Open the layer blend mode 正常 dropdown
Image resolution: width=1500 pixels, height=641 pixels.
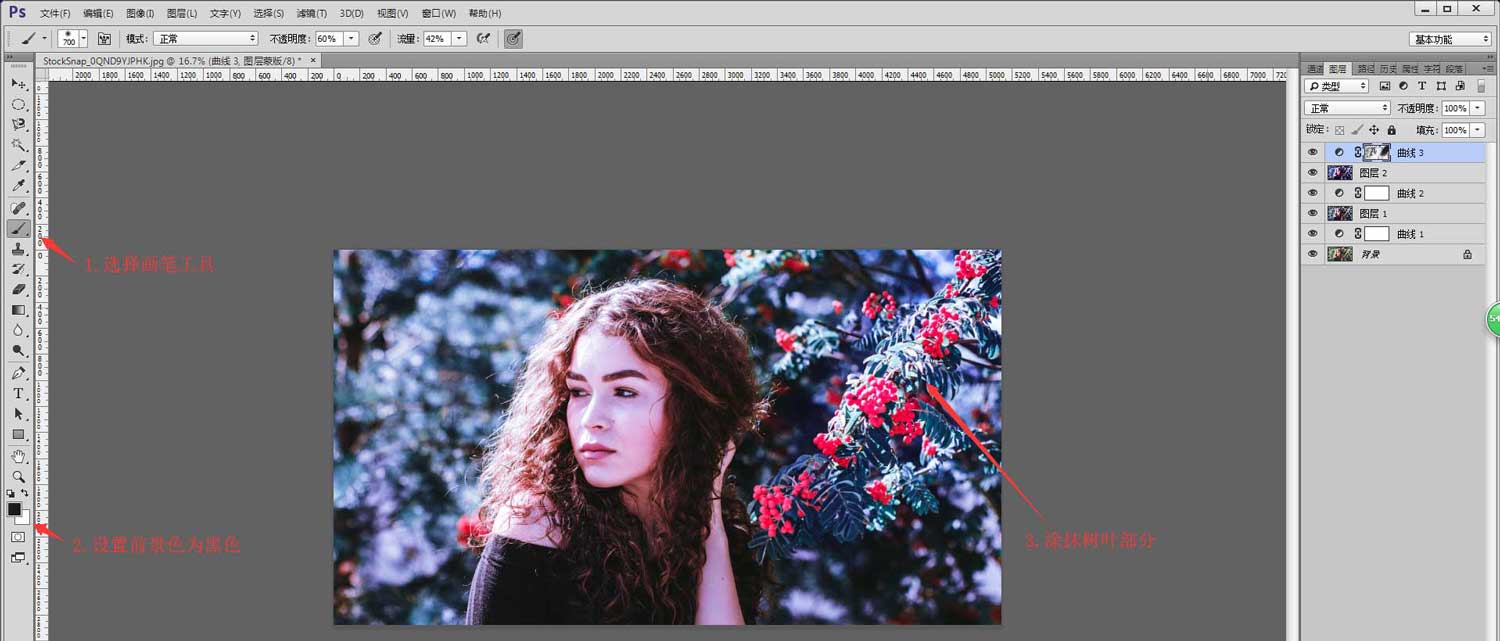coord(1348,108)
